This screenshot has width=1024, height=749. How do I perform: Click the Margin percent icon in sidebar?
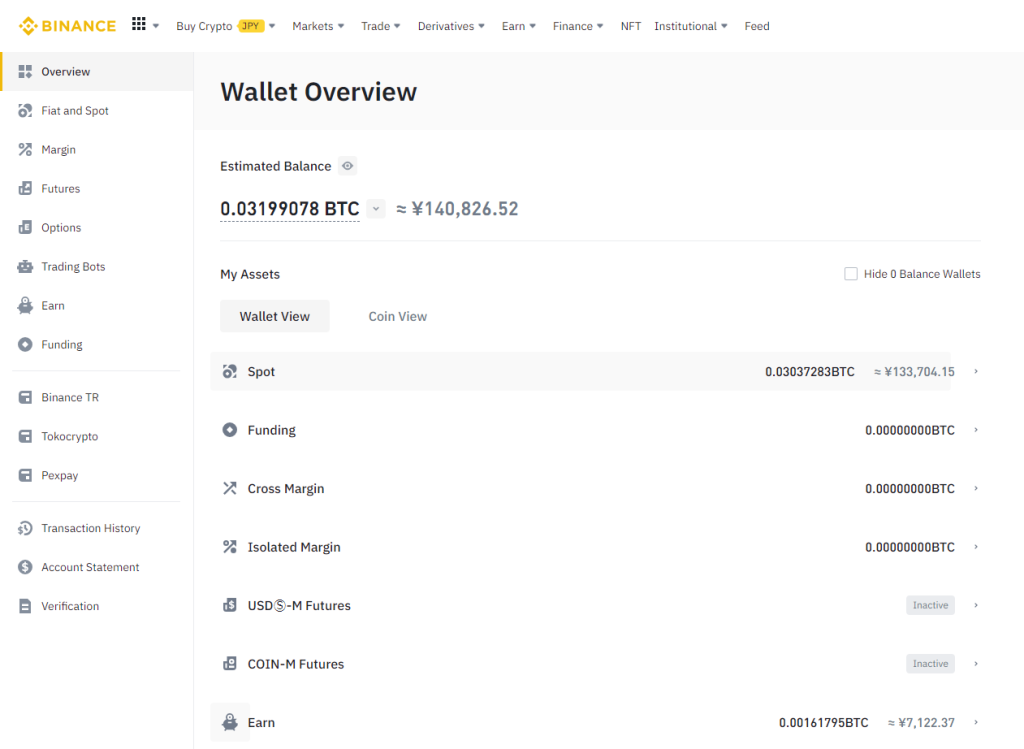pos(26,150)
